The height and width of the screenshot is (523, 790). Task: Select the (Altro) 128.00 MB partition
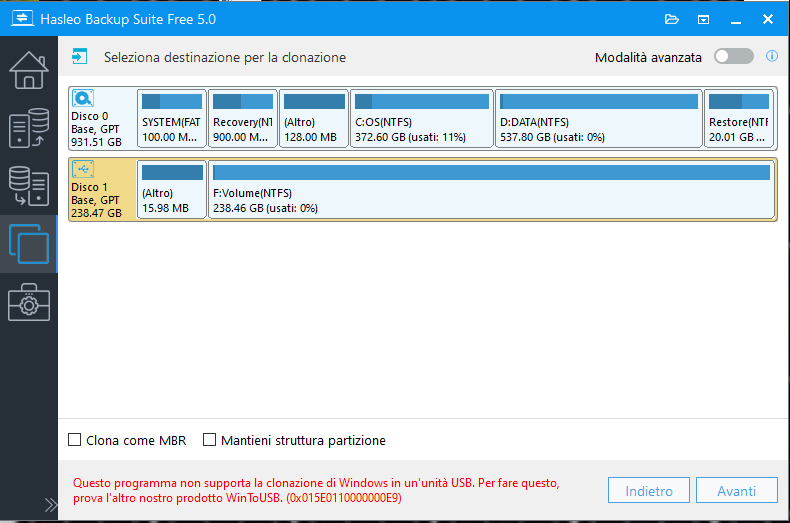pos(314,118)
